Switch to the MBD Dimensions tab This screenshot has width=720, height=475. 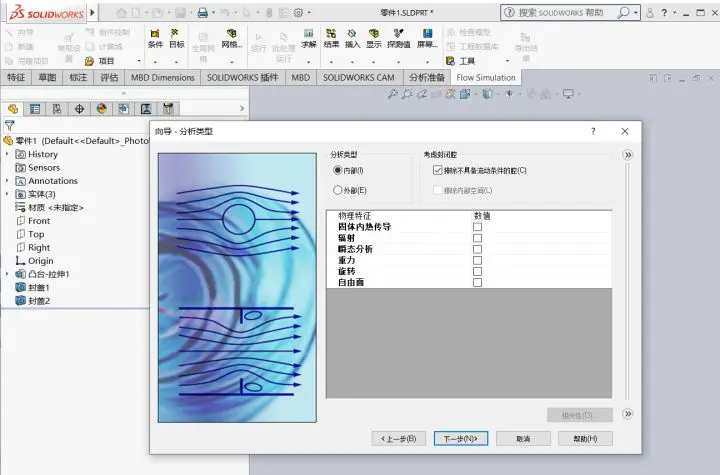163,78
